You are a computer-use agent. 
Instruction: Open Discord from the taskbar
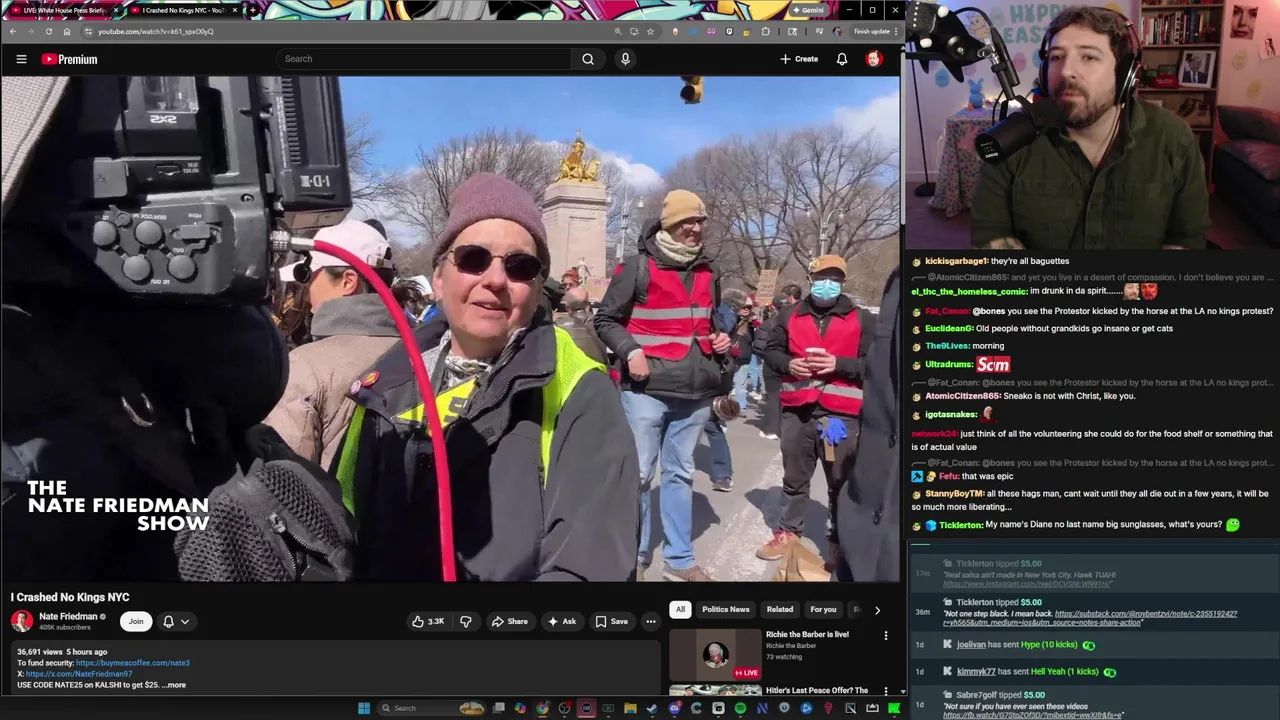[x=674, y=708]
